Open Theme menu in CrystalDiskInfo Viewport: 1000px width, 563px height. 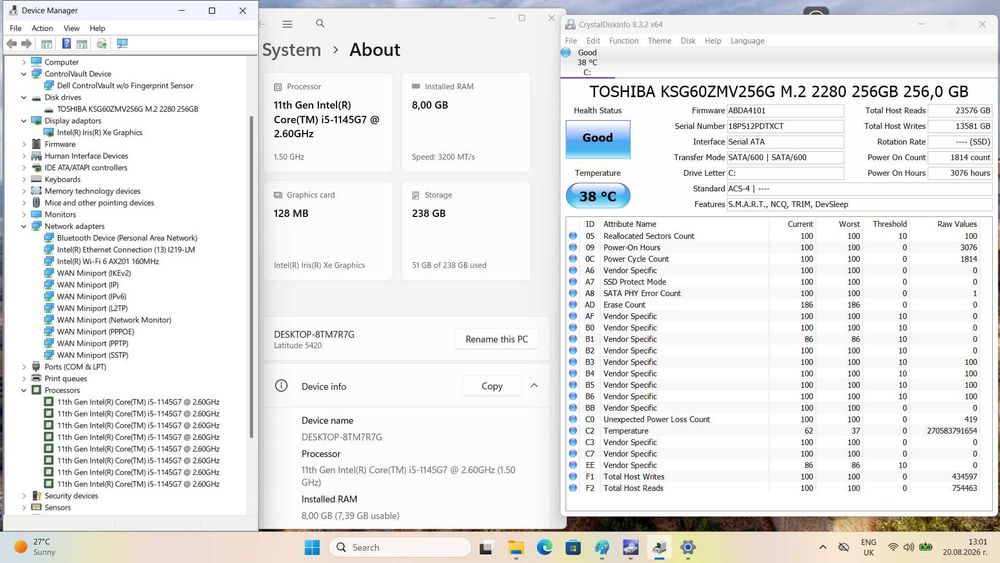659,41
